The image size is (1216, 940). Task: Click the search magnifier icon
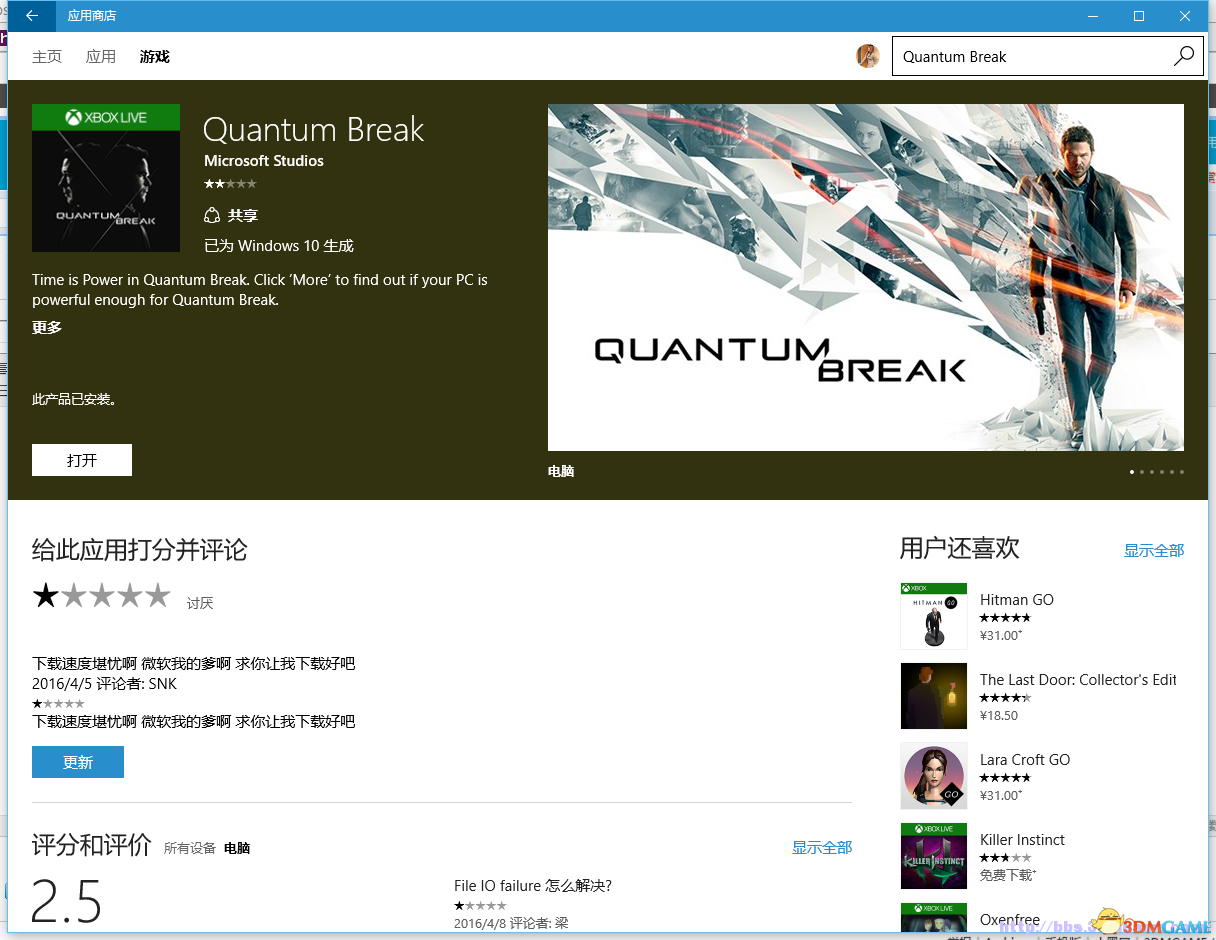tap(1183, 56)
